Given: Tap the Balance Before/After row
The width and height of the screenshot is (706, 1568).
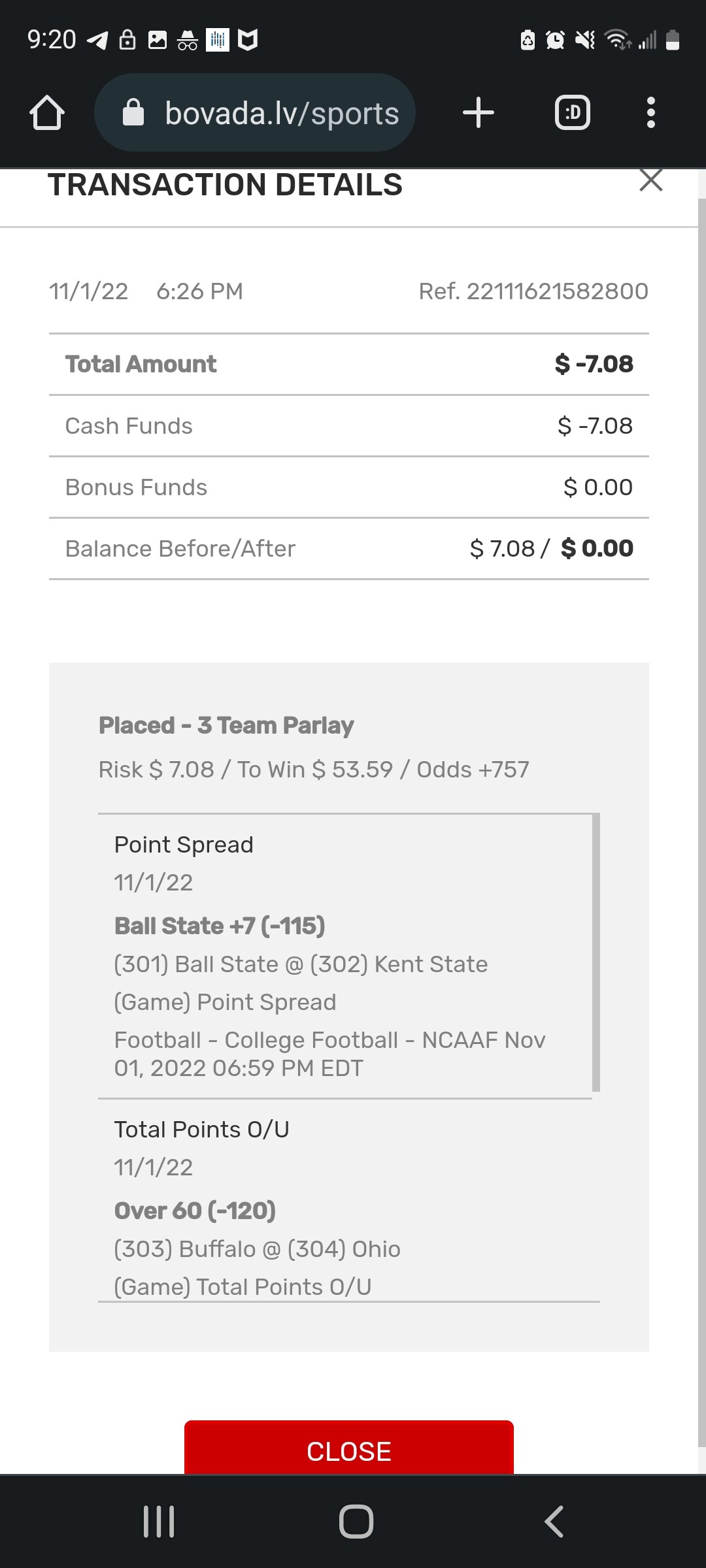Looking at the screenshot, I should (348, 549).
